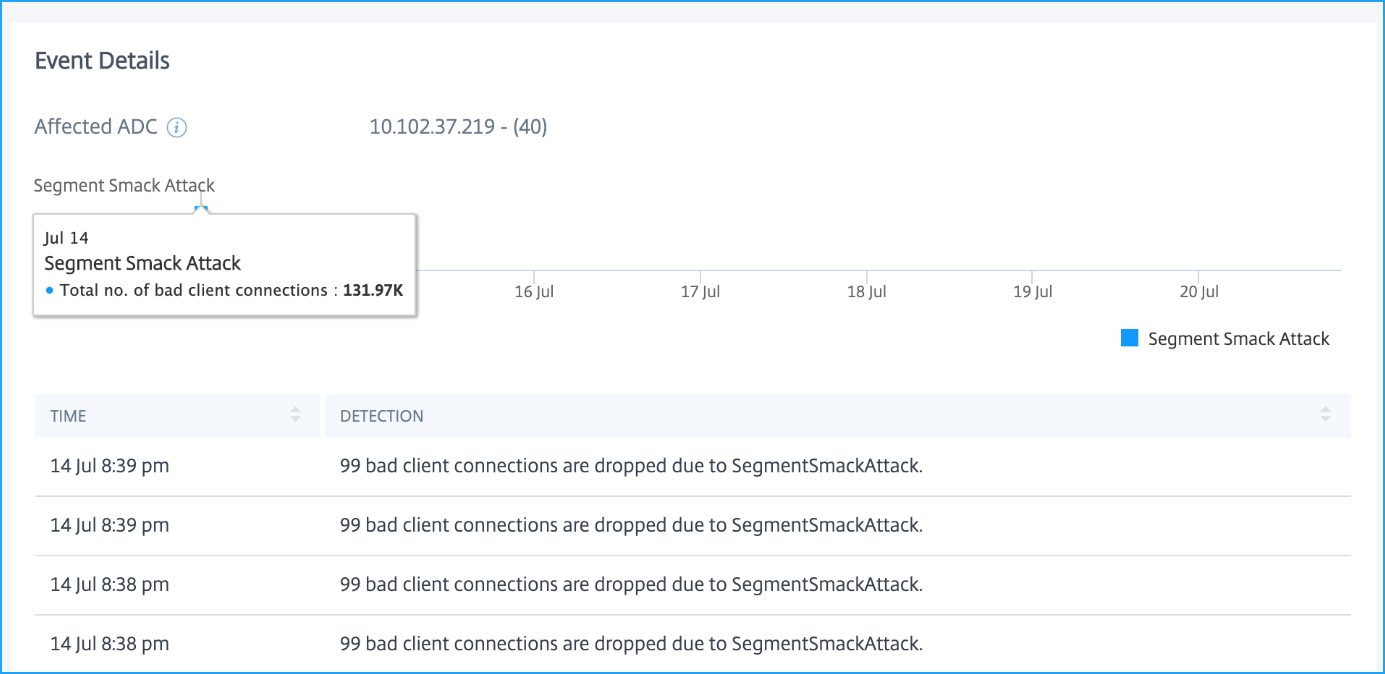
Task: Click the Segment Smack Attack chart title
Action: [x=124, y=185]
